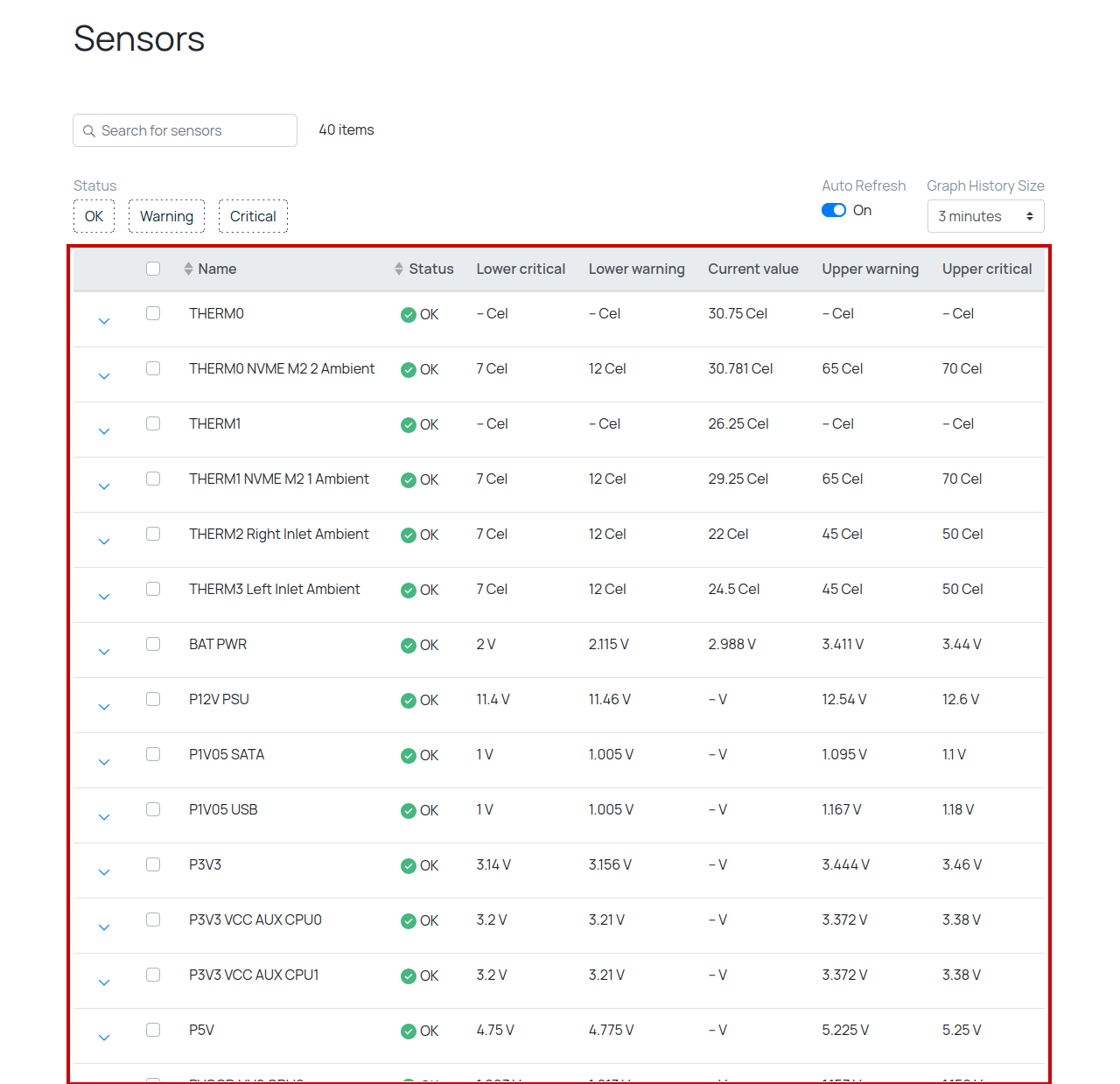Click OK status icon of P12V PSU
Image resolution: width=1120 pixels, height=1084 pixels.
[408, 701]
